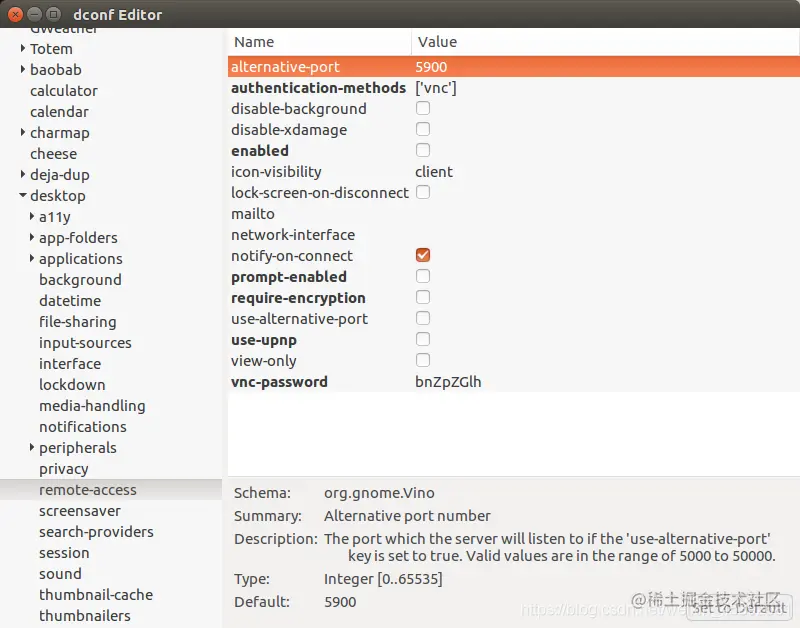
Task: Select calculator in the tree
Action: point(64,91)
